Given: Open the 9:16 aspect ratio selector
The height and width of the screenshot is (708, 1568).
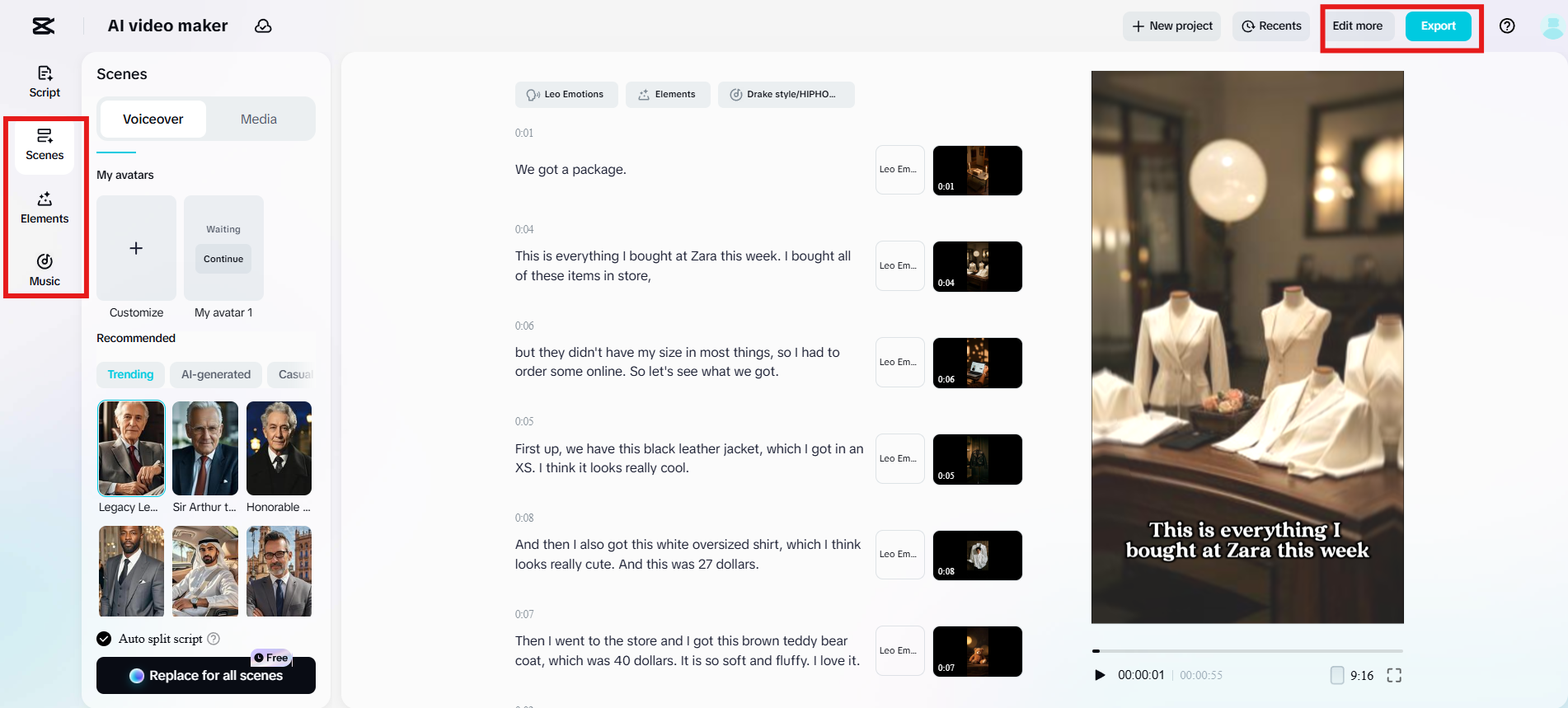Looking at the screenshot, I should [1352, 676].
